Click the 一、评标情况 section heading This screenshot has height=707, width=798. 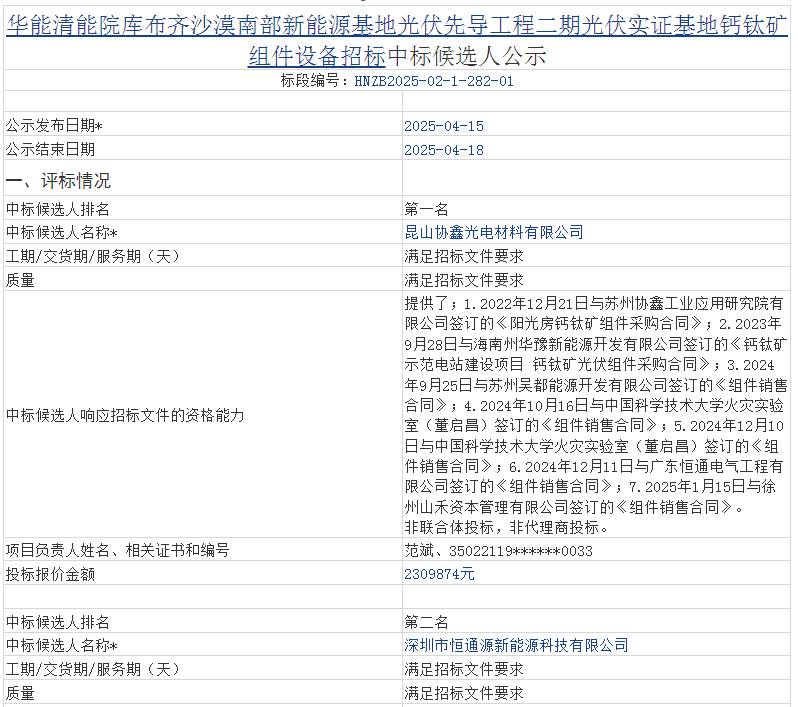coord(58,180)
